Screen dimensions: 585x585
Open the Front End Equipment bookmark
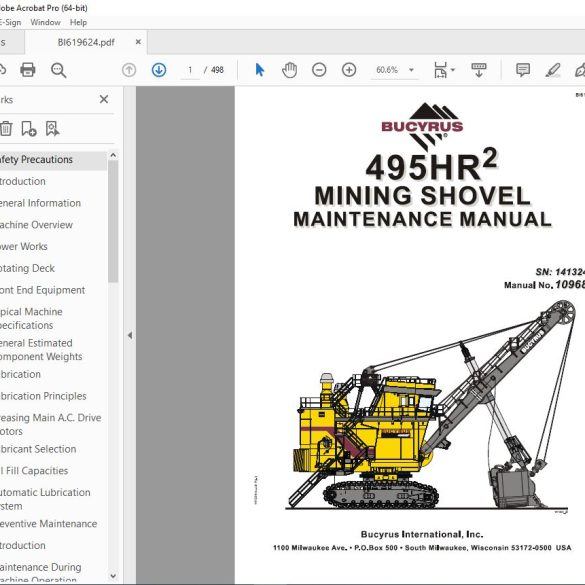[x=43, y=290]
